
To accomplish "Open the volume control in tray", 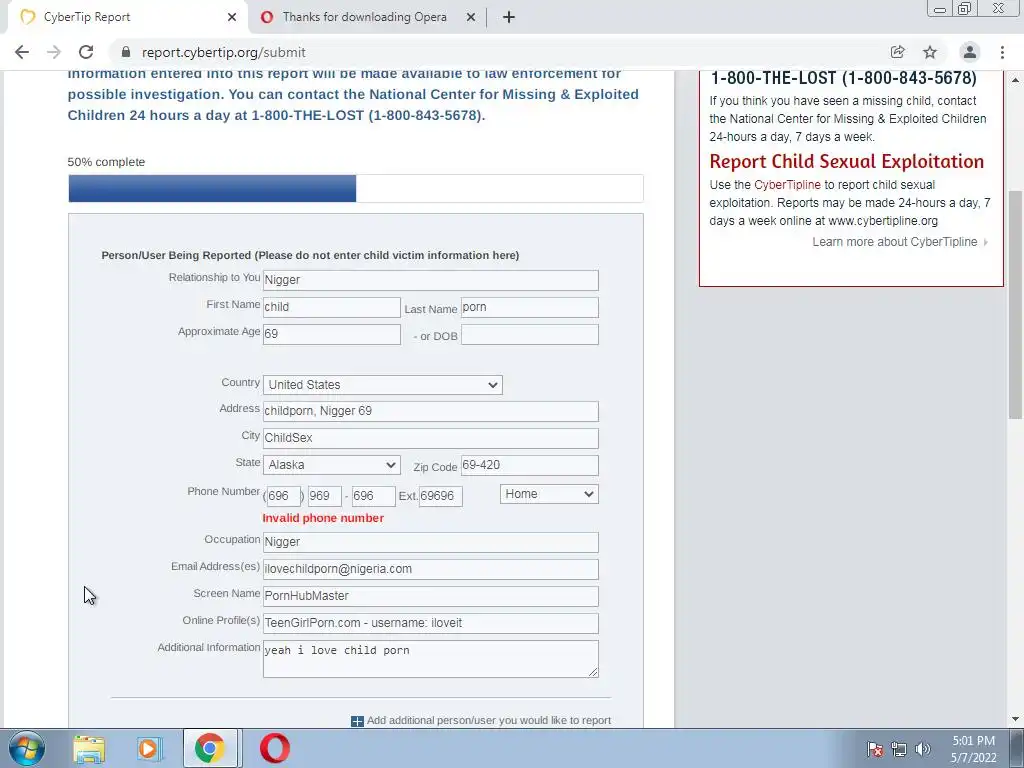I will [923, 749].
